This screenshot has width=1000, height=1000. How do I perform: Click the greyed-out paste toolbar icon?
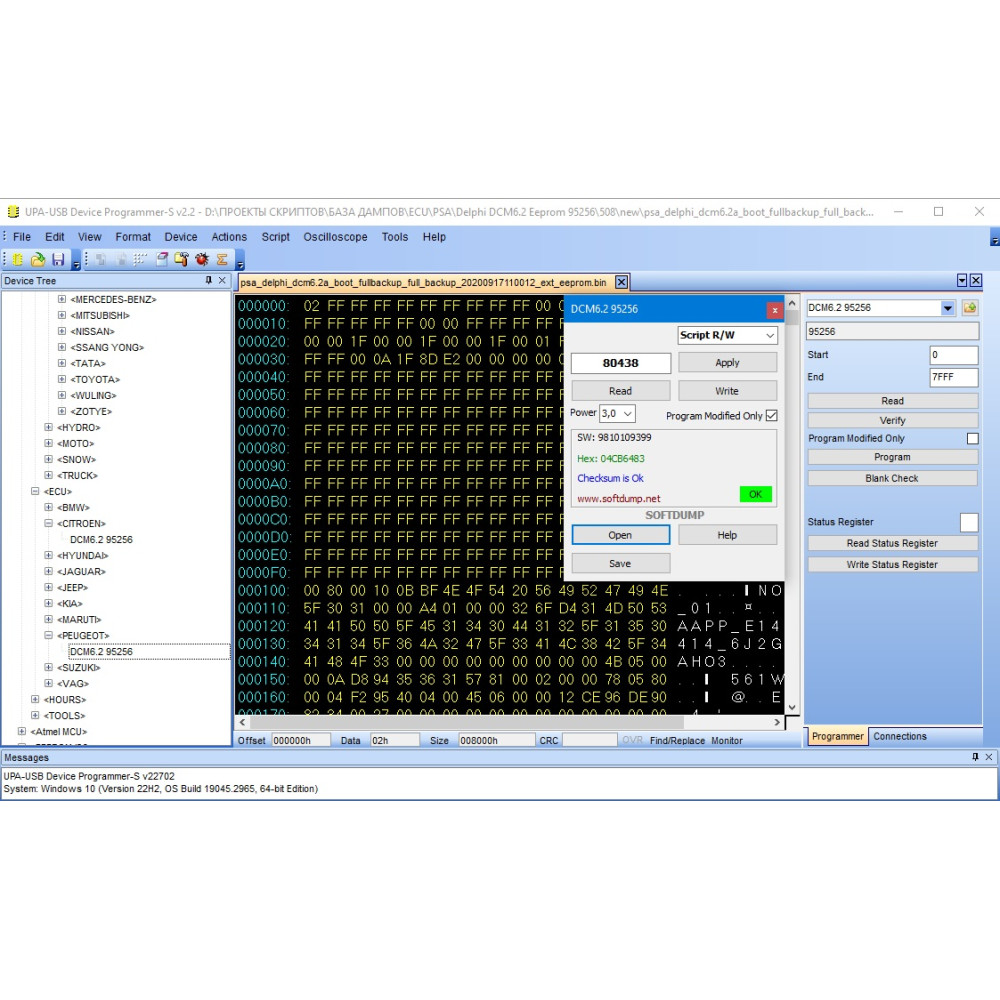[121, 260]
